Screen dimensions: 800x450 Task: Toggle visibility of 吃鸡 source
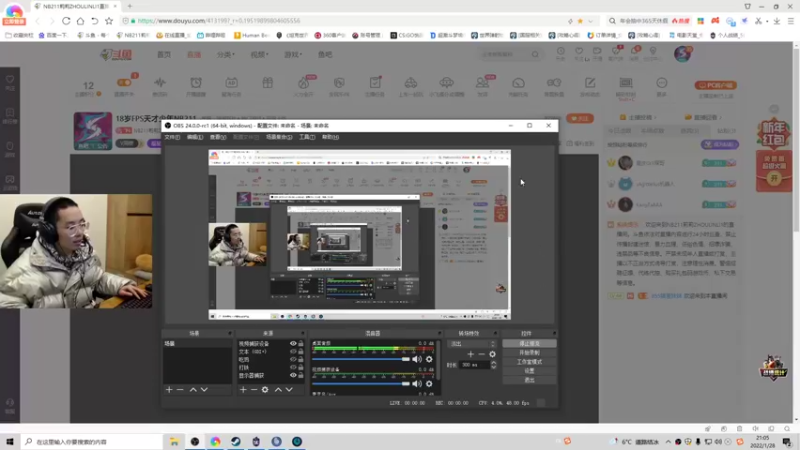[293, 360]
